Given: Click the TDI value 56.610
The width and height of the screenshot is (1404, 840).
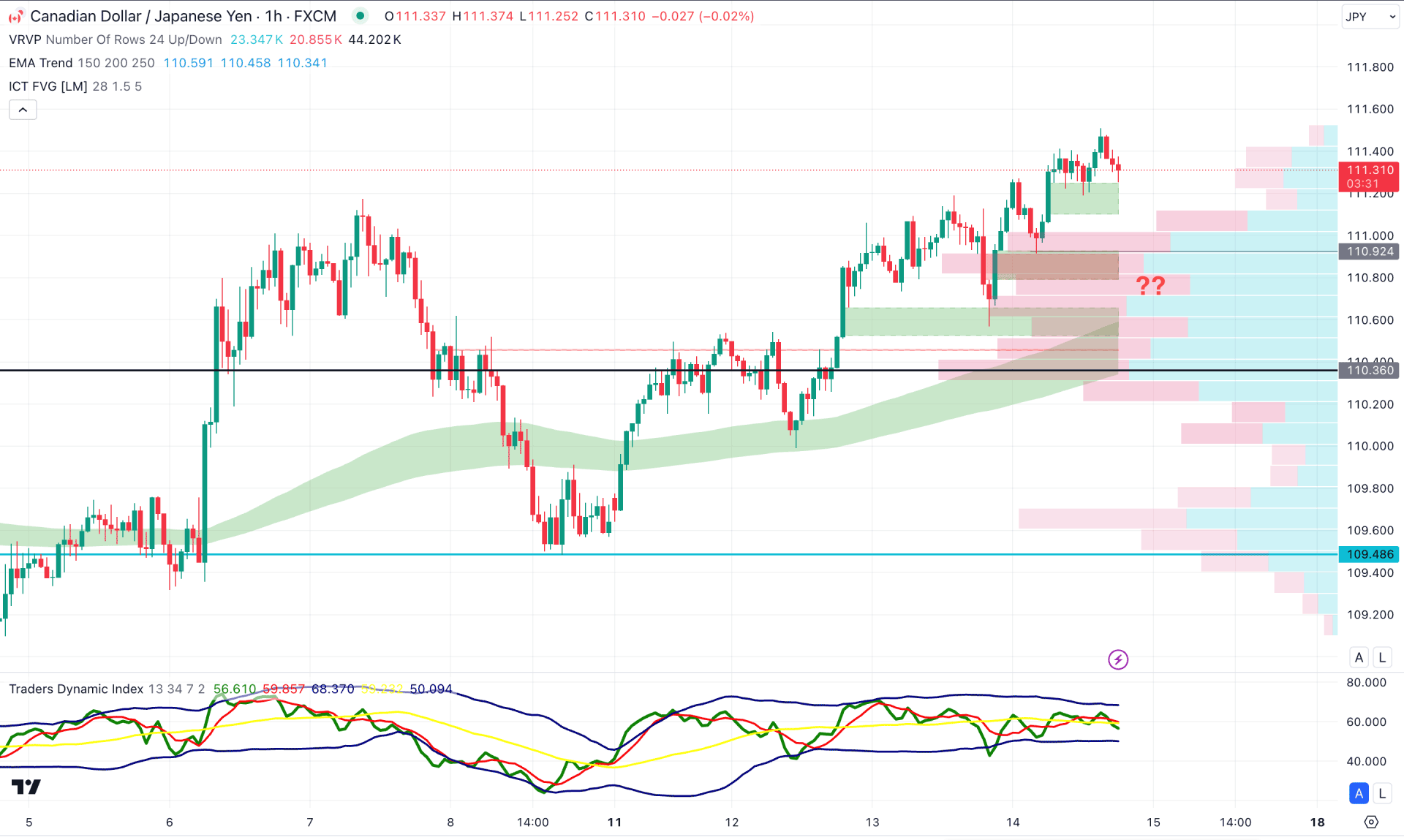Looking at the screenshot, I should click(x=235, y=689).
